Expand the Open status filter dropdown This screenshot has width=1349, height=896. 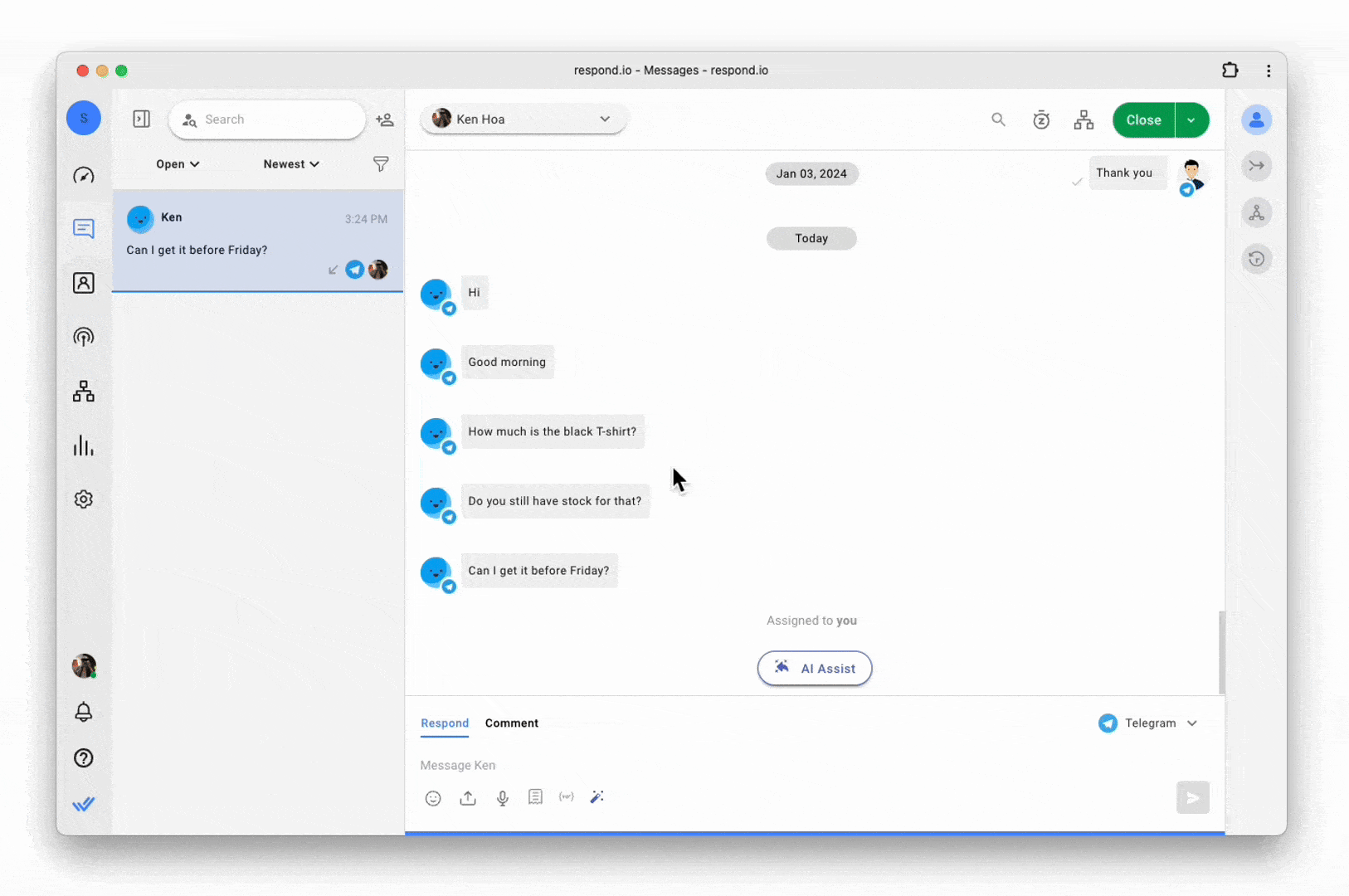pyautogui.click(x=178, y=164)
